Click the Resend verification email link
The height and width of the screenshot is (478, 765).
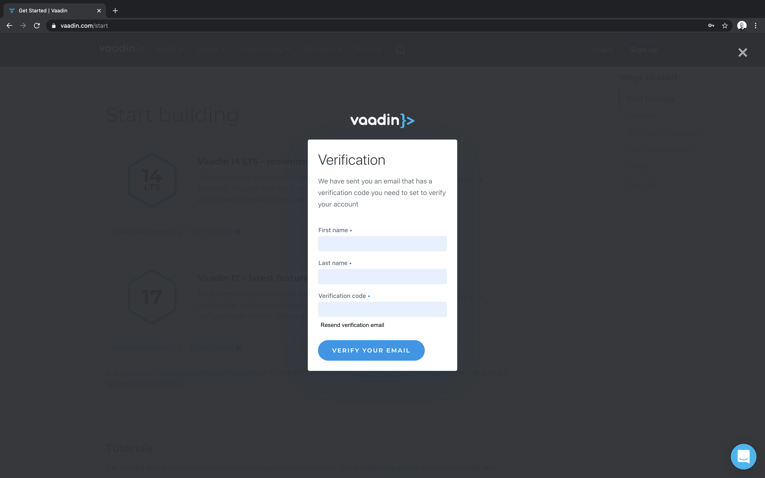(352, 325)
